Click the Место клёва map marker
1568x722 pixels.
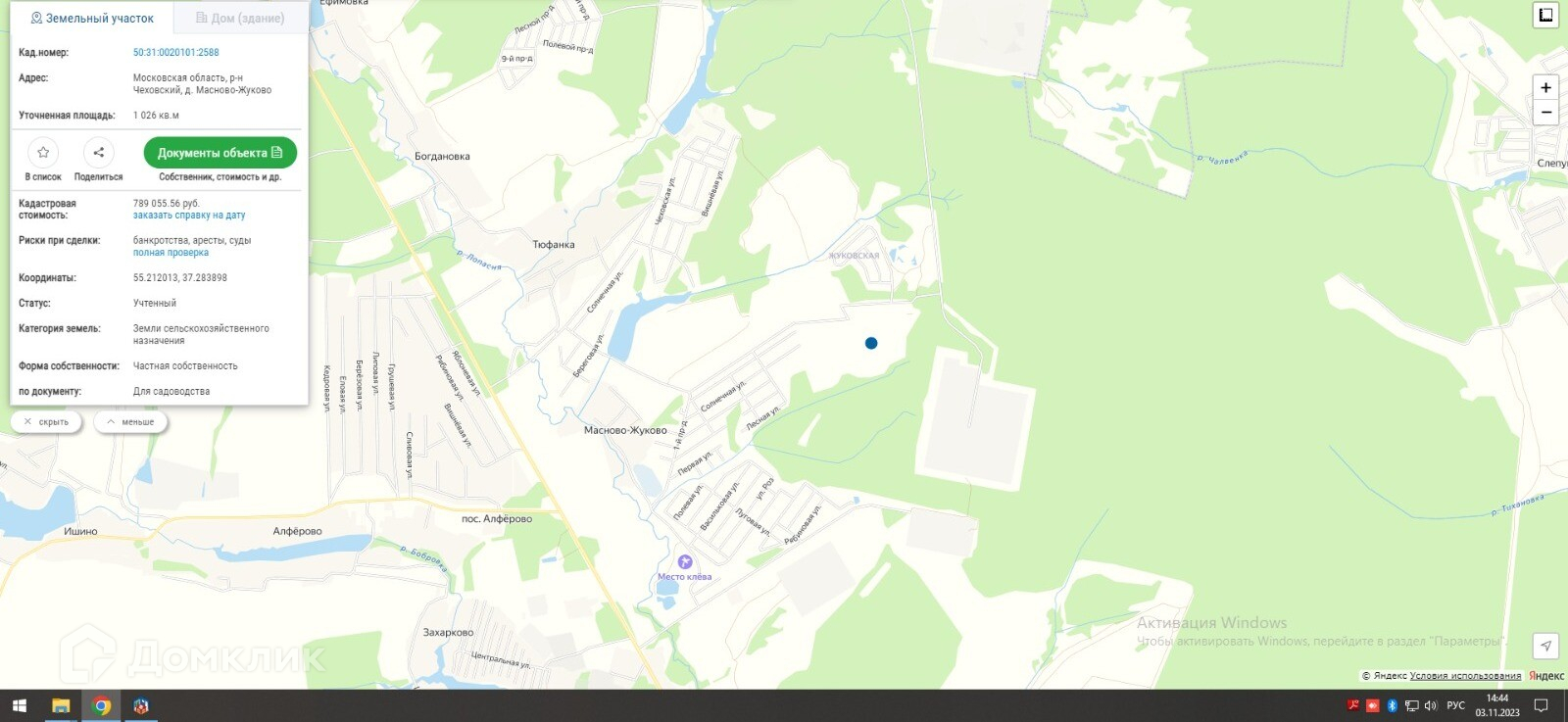(x=685, y=562)
